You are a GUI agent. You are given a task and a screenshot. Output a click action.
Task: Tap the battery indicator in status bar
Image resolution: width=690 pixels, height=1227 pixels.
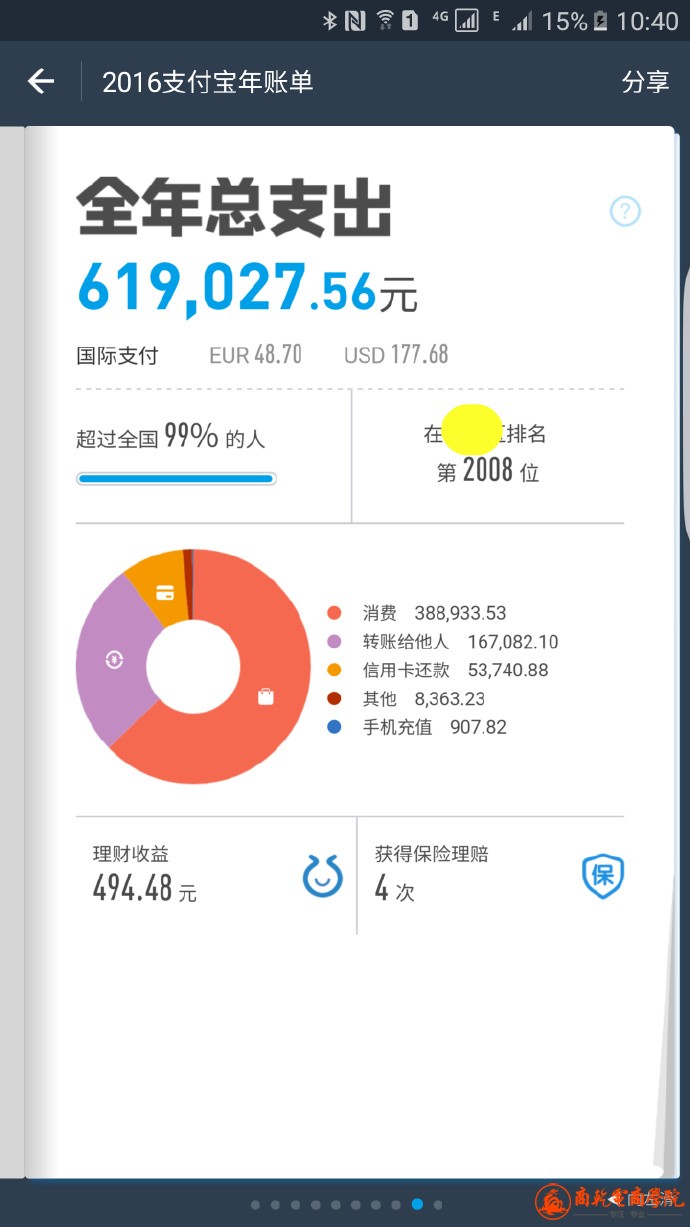[x=600, y=20]
